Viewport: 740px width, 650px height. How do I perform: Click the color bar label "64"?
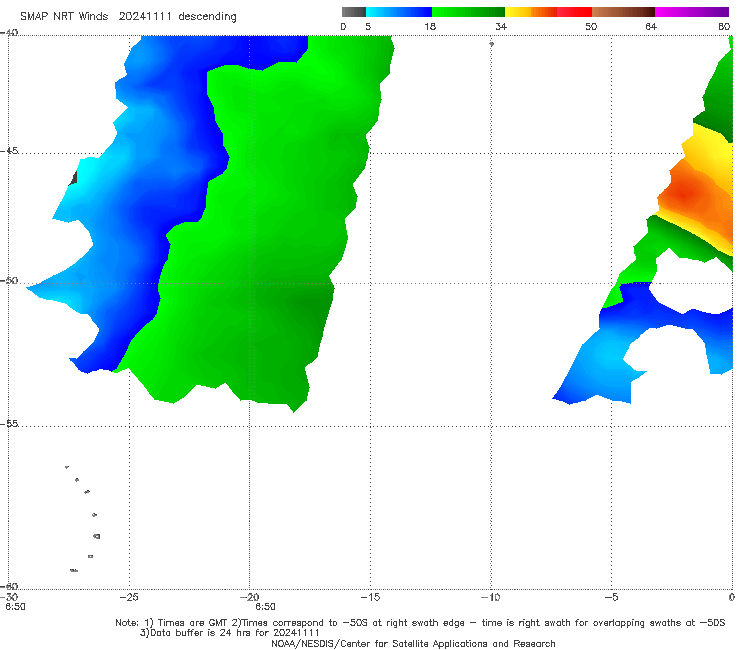pyautogui.click(x=651, y=26)
